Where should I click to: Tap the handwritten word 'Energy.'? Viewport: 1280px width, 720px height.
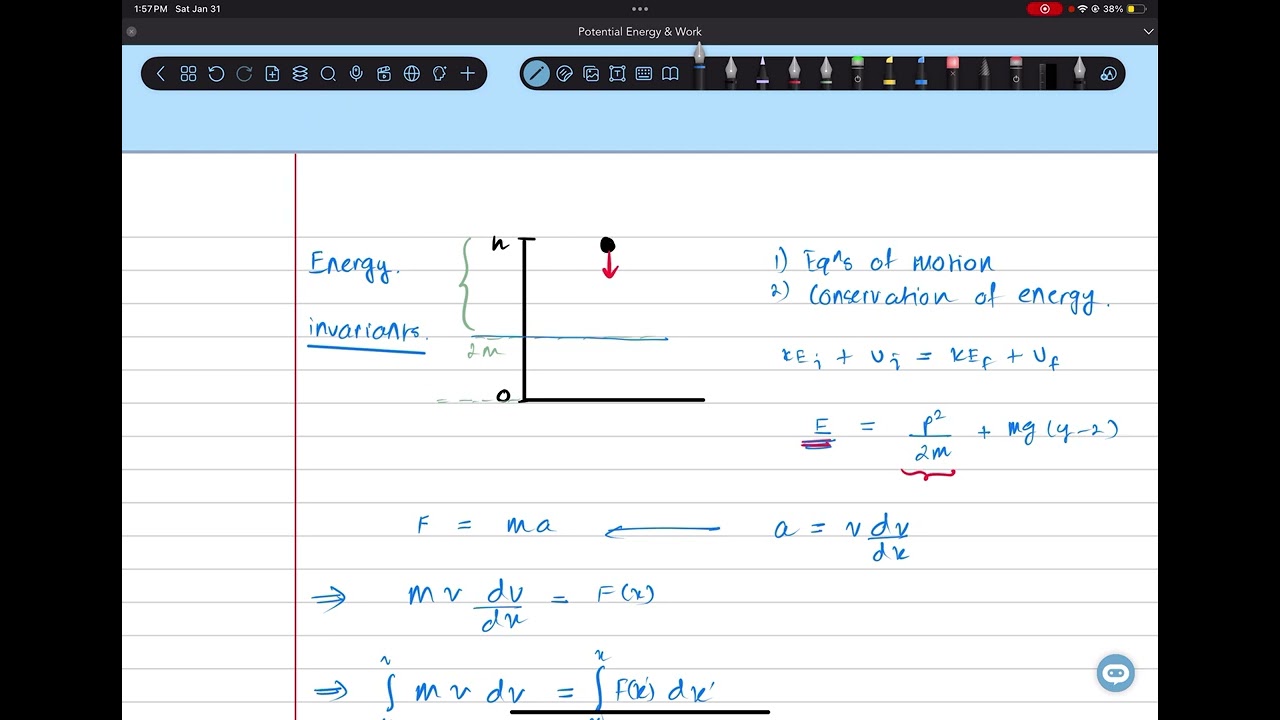point(355,265)
